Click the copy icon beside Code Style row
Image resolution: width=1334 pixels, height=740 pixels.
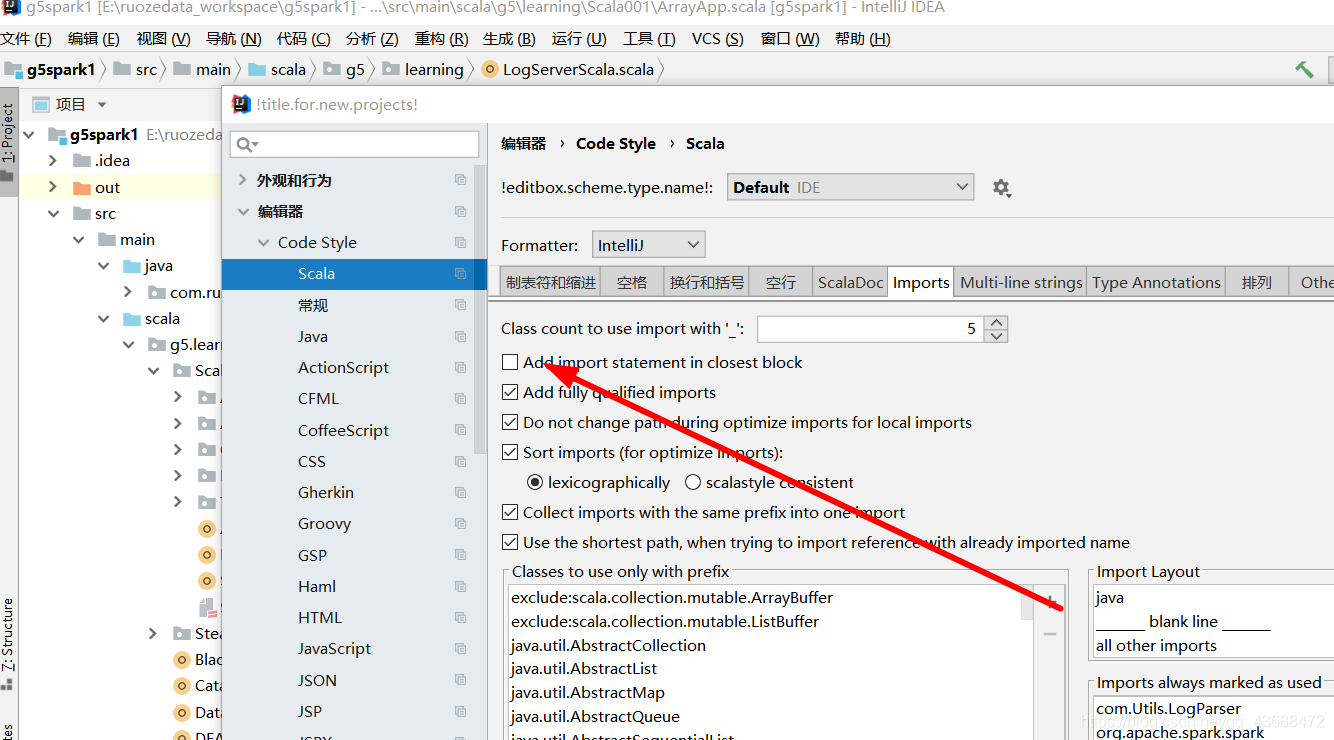point(460,242)
